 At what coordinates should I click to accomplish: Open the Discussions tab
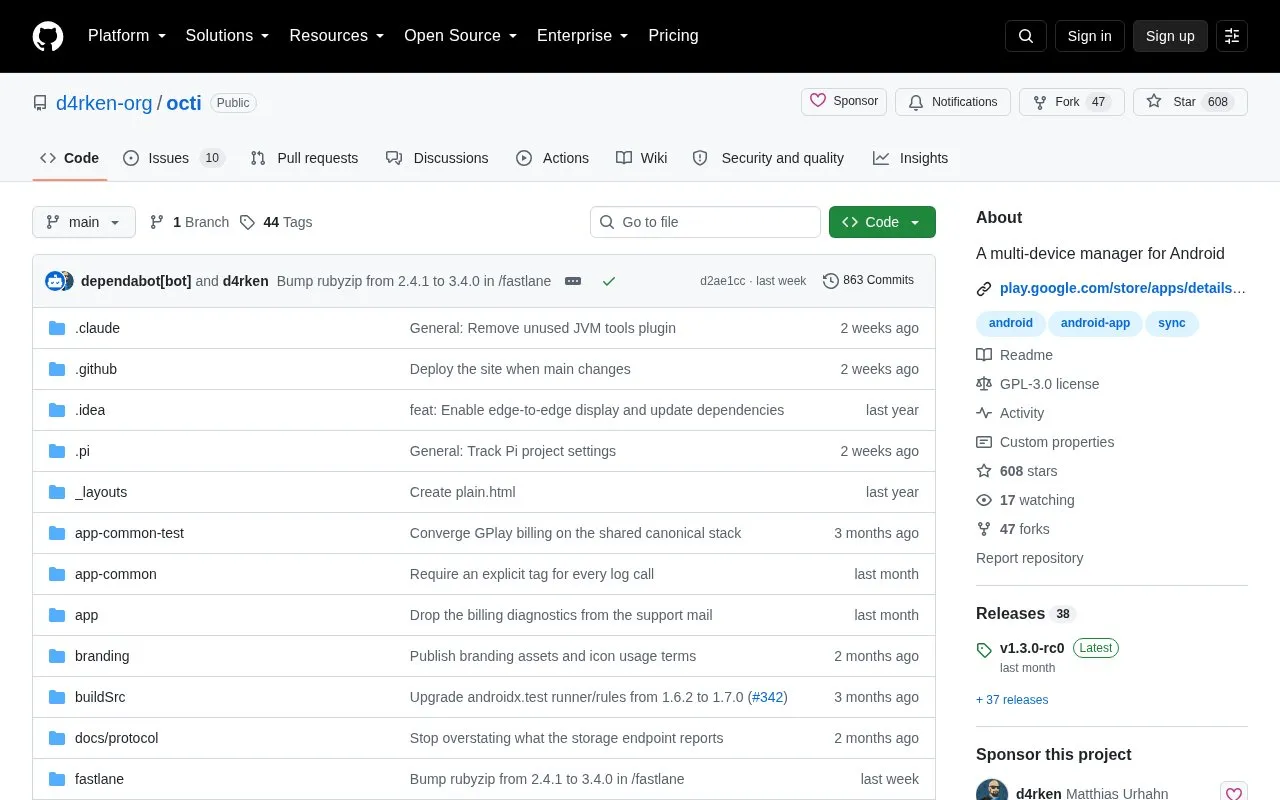click(437, 158)
